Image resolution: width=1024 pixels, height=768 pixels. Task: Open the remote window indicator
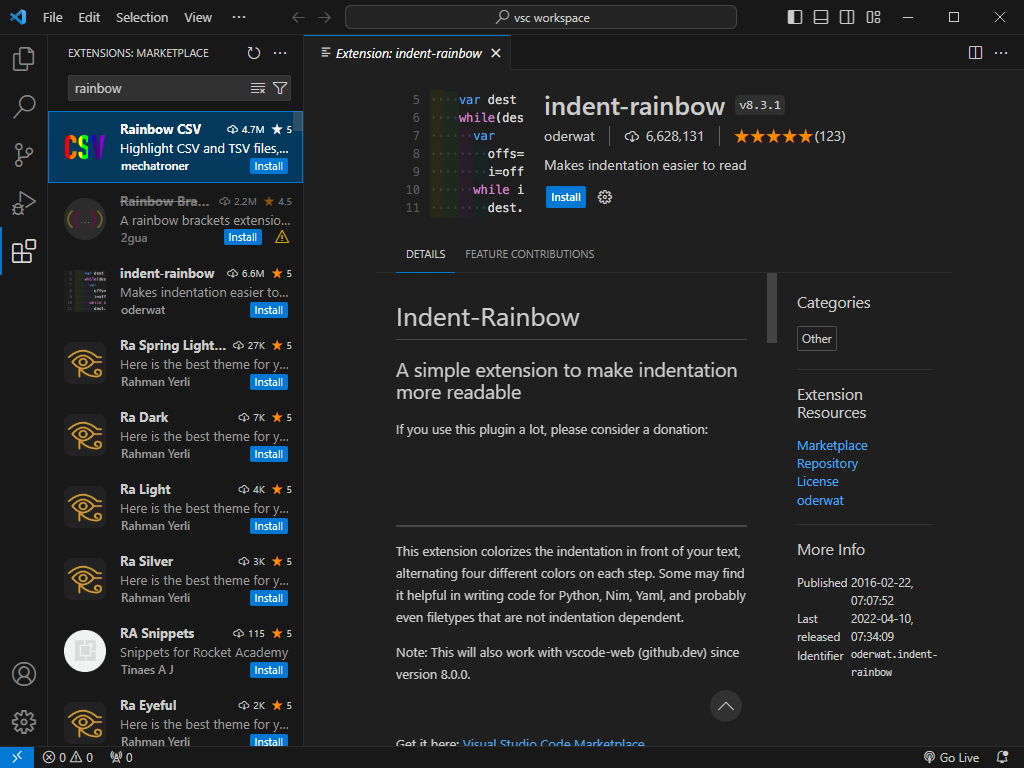coord(17,758)
